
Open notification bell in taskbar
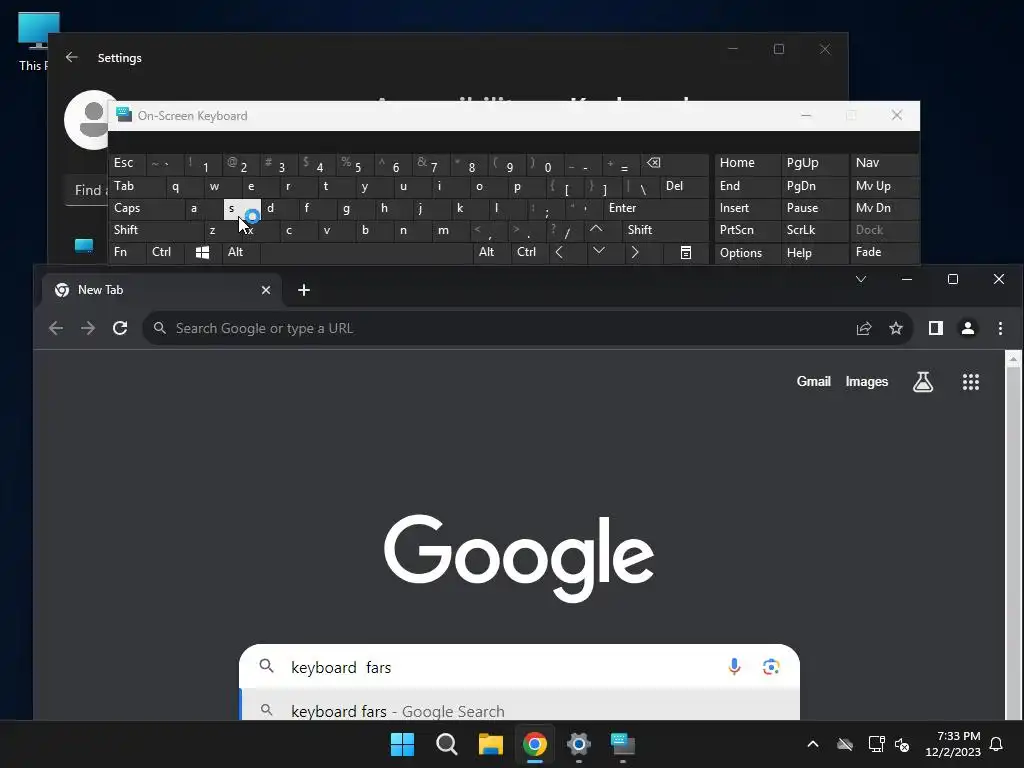tap(996, 744)
